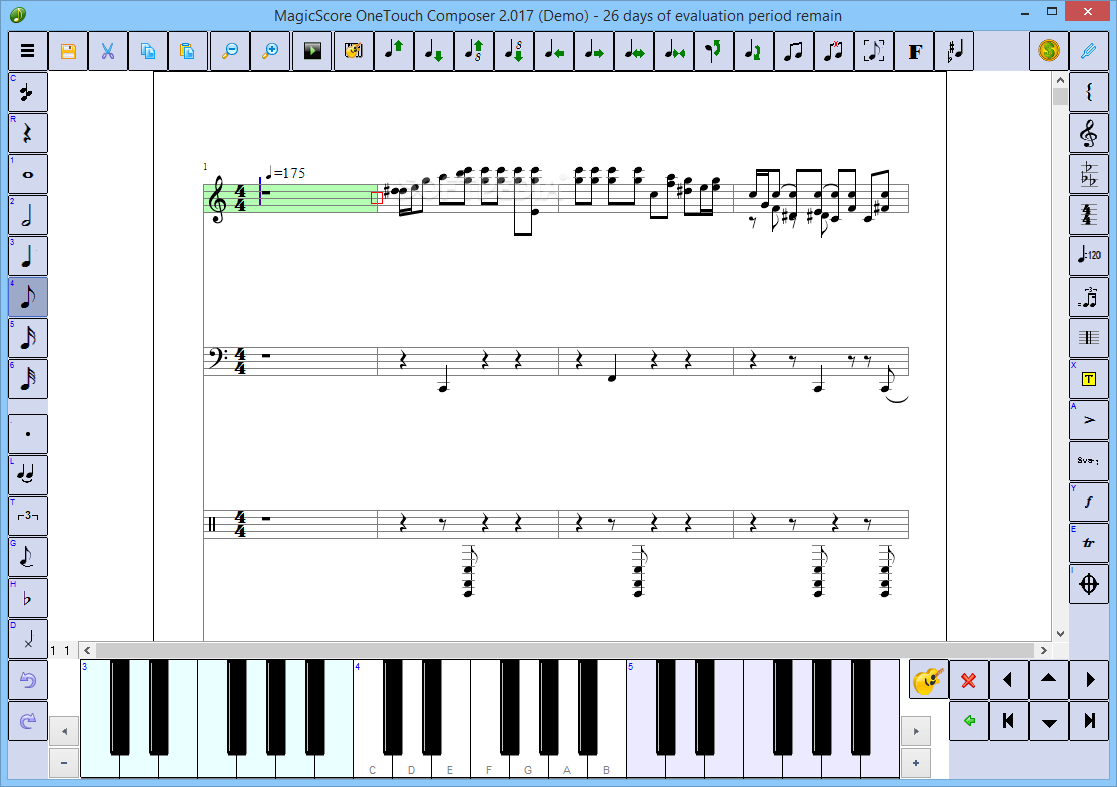Save the score with the floppy icon
The width and height of the screenshot is (1117, 787).
coord(68,51)
